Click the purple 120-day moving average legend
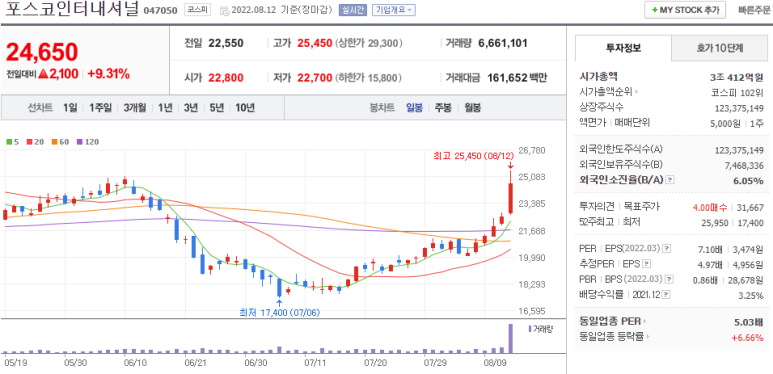 88,142
